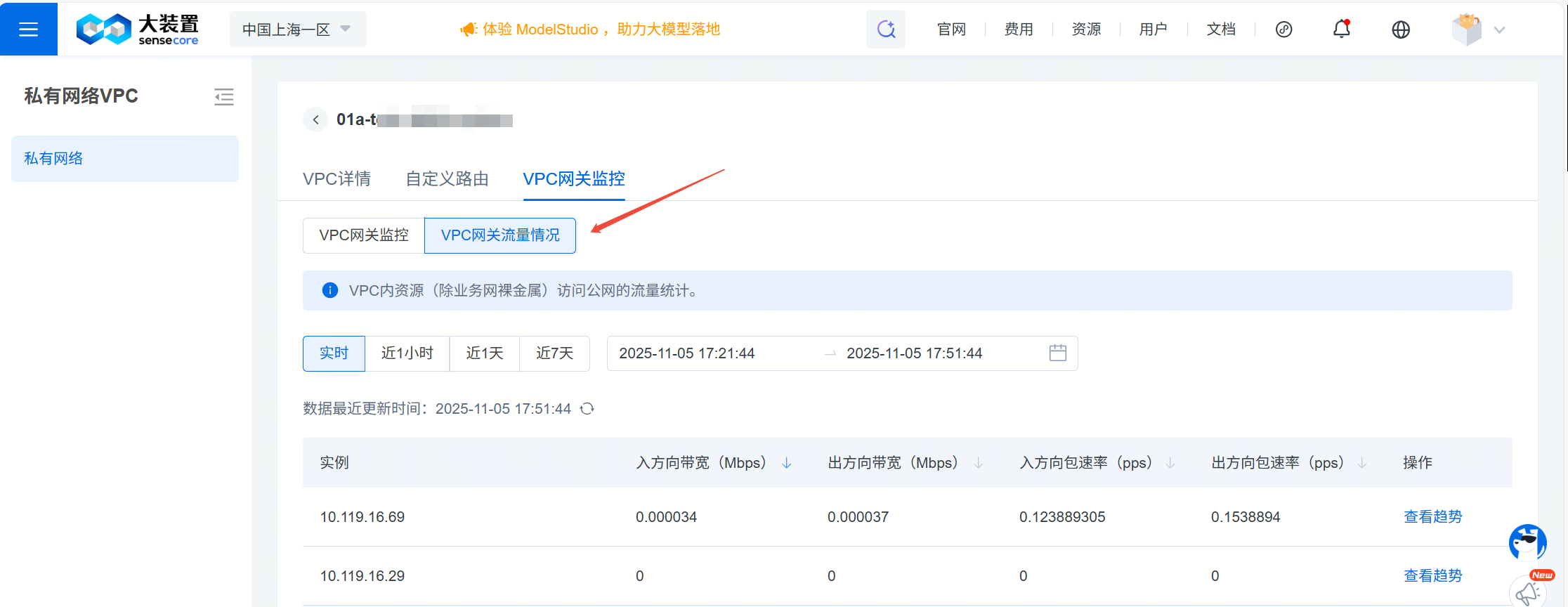Switch to the VPC详情 tab
The width and height of the screenshot is (1568, 607).
pos(337,179)
